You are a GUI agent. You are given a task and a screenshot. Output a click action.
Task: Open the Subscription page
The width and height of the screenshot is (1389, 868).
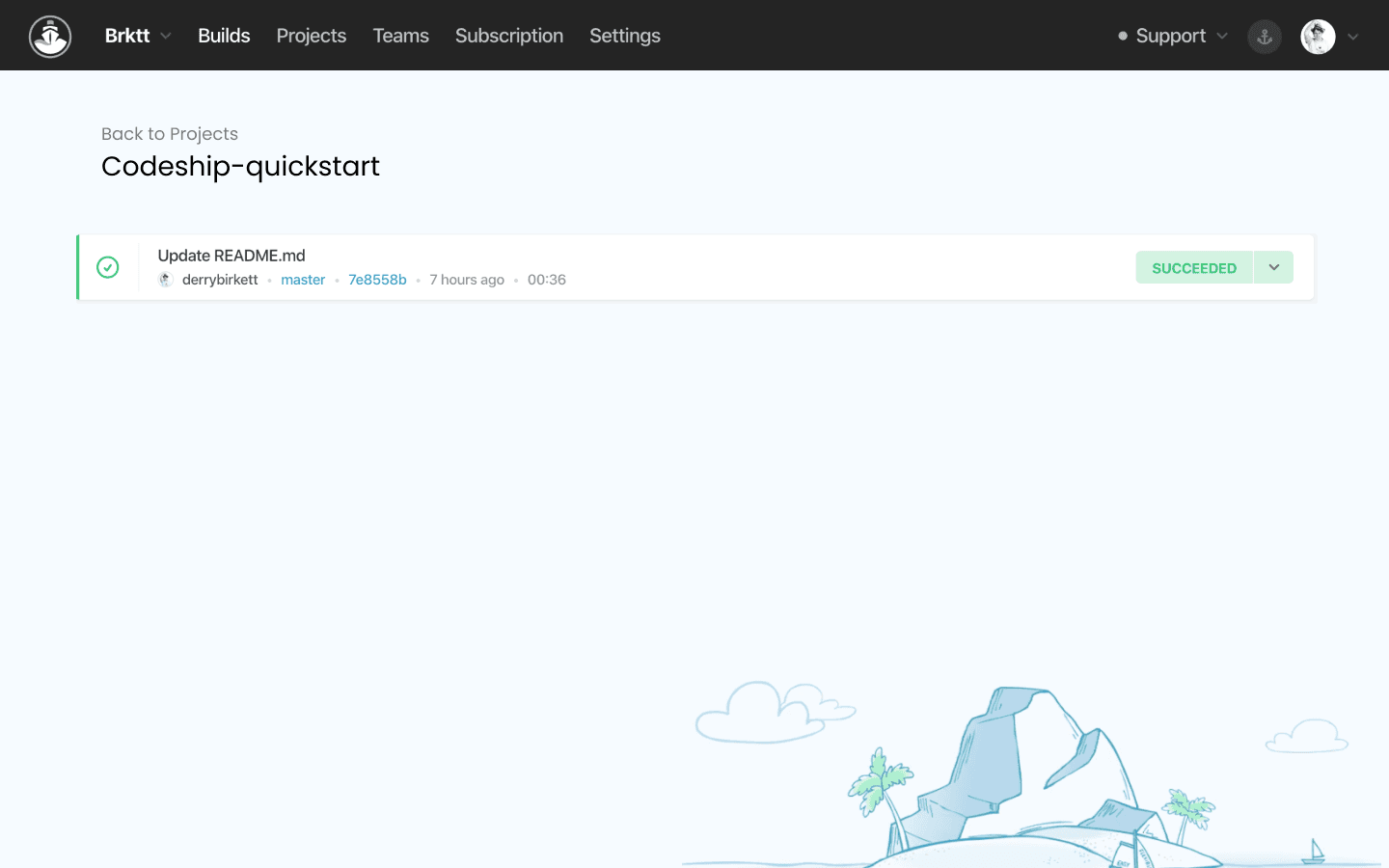point(509,36)
